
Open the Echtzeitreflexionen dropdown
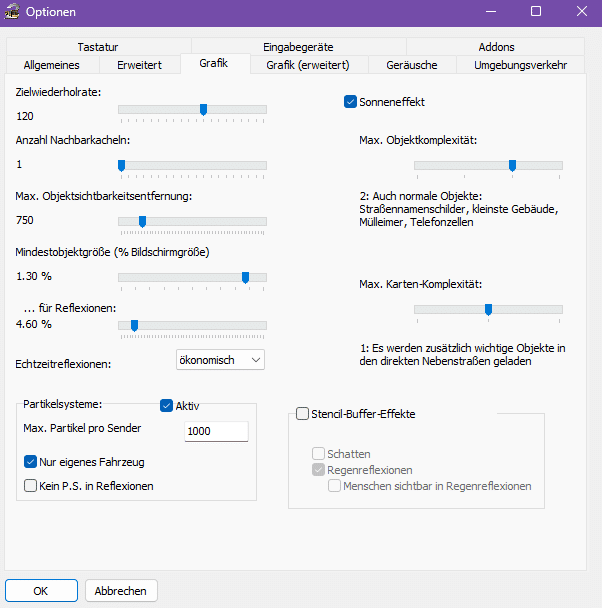220,359
